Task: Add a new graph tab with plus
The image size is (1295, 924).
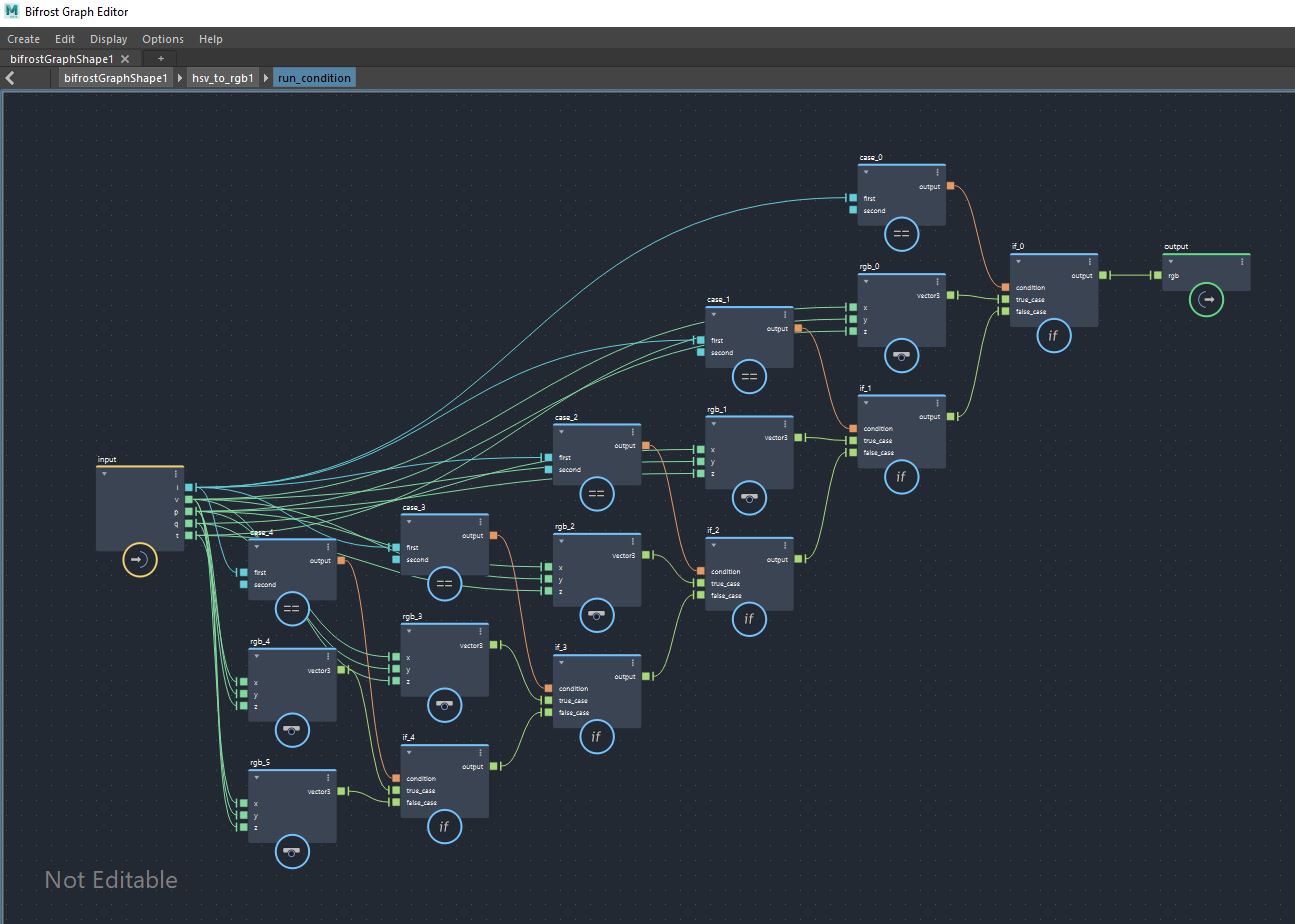Action: tap(160, 59)
